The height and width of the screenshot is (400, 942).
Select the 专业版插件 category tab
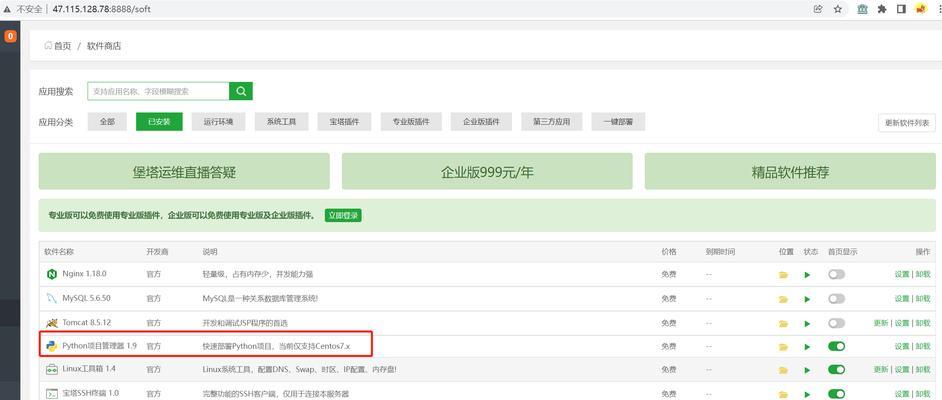[x=412, y=122]
